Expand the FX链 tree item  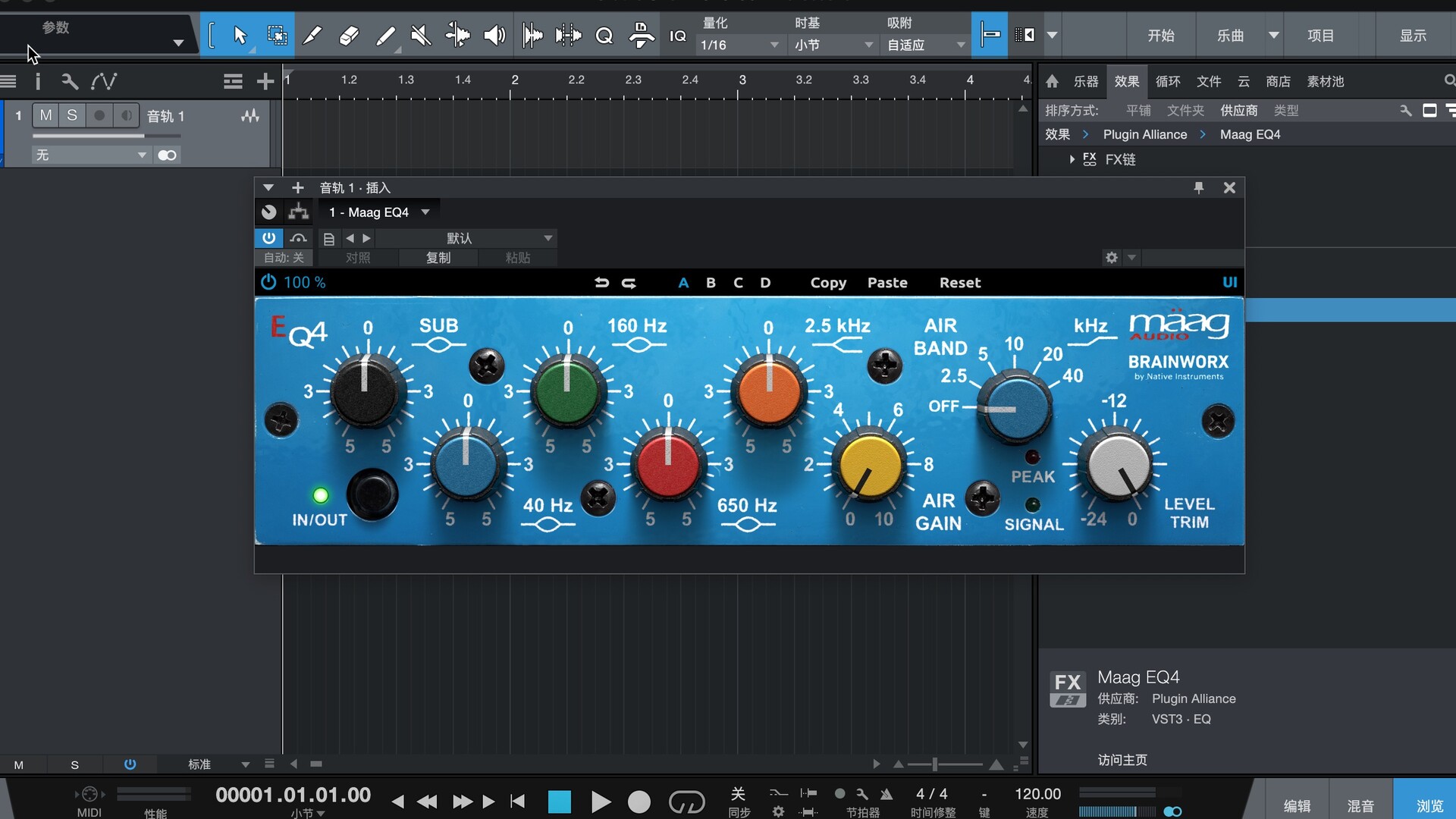click(1072, 159)
